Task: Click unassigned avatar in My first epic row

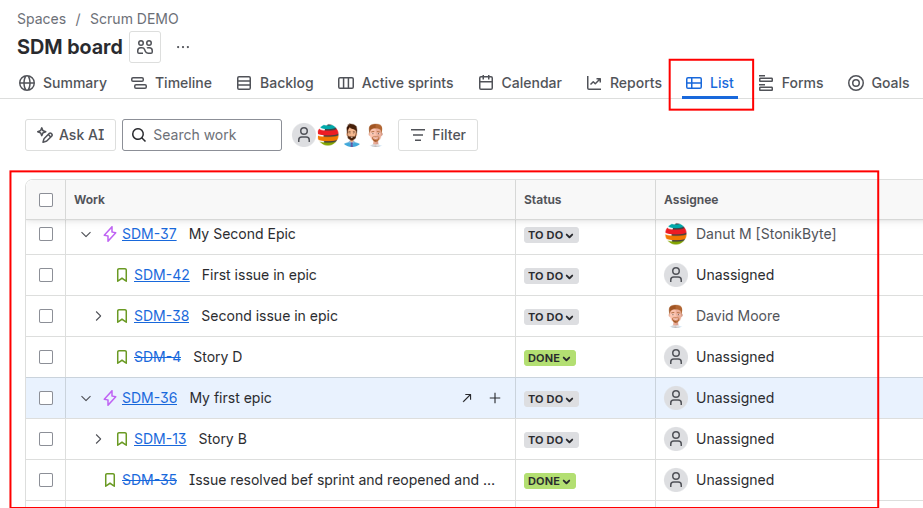Action: [676, 398]
